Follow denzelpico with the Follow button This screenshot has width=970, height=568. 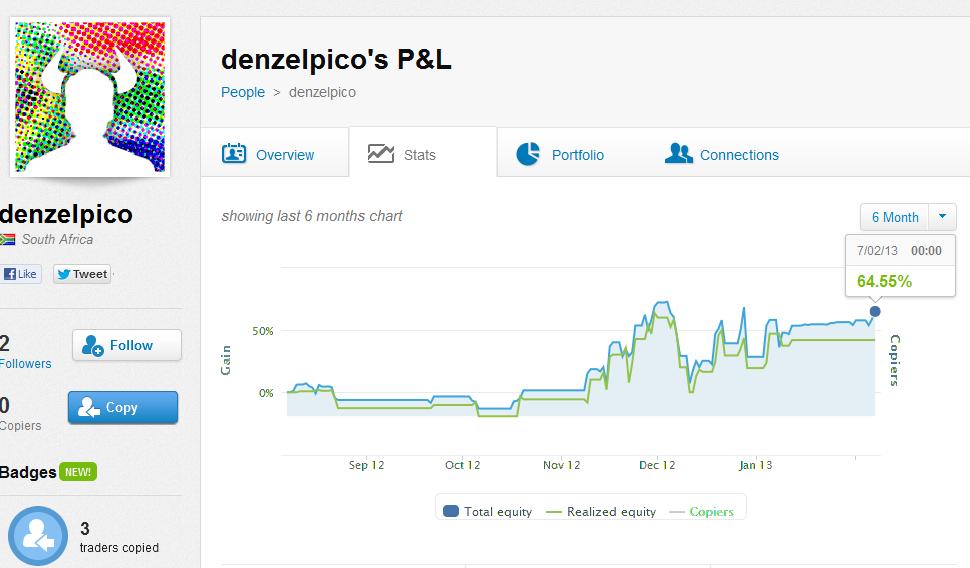[127, 345]
